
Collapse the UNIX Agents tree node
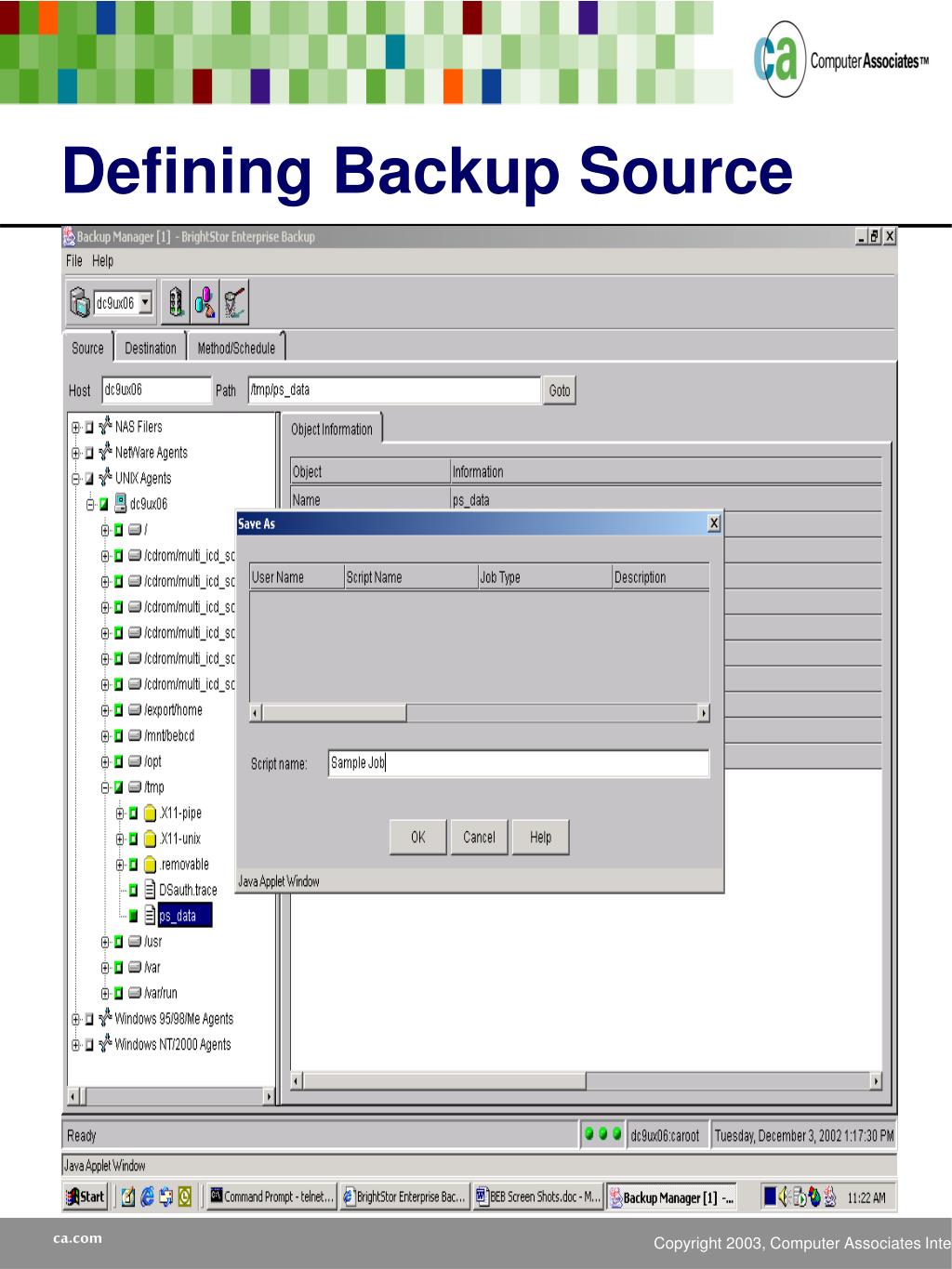[75, 480]
